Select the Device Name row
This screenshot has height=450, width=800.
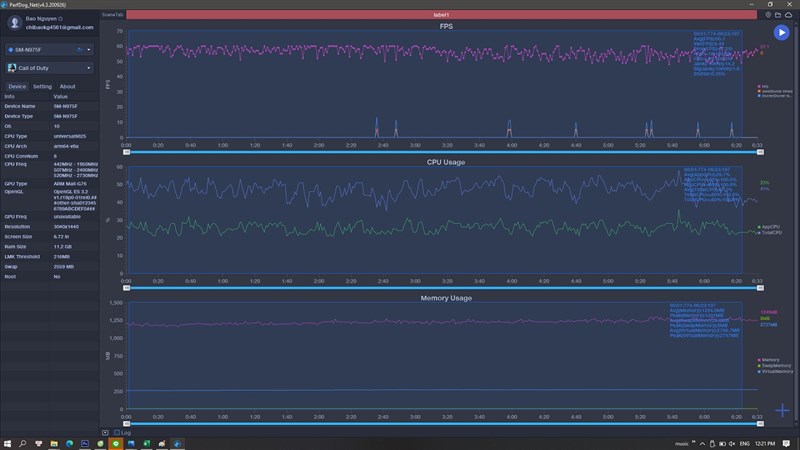point(49,106)
